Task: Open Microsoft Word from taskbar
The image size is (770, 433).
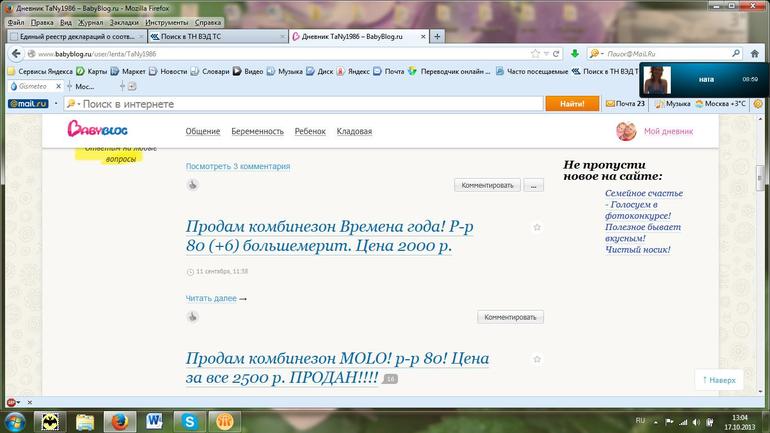Action: (x=154, y=421)
